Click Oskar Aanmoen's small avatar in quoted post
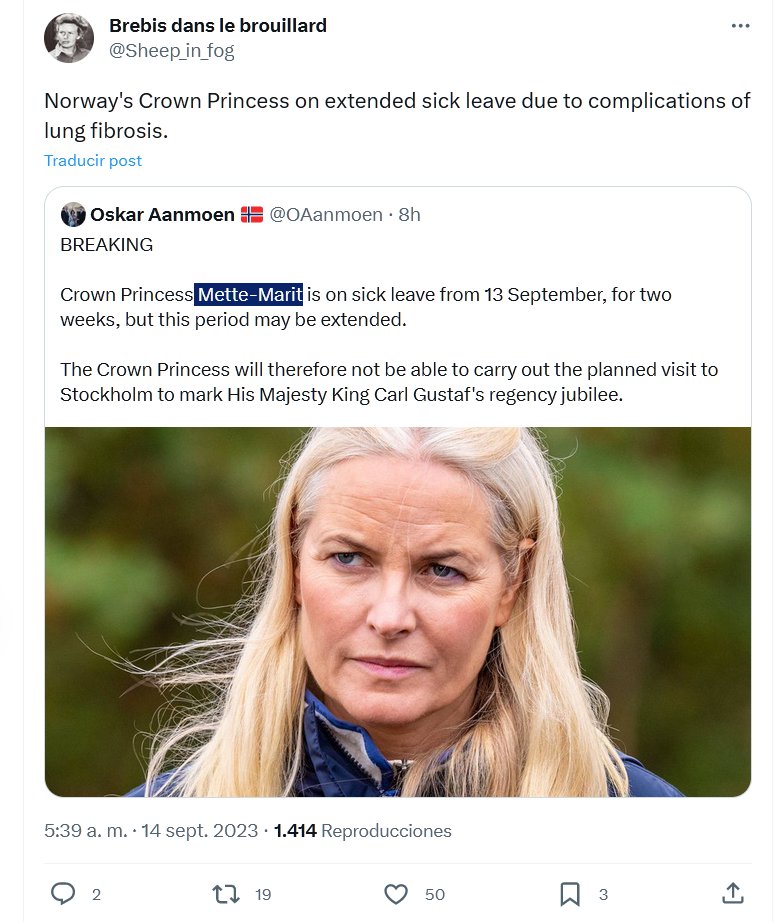Viewport: 778px width, 922px height. [x=73, y=214]
